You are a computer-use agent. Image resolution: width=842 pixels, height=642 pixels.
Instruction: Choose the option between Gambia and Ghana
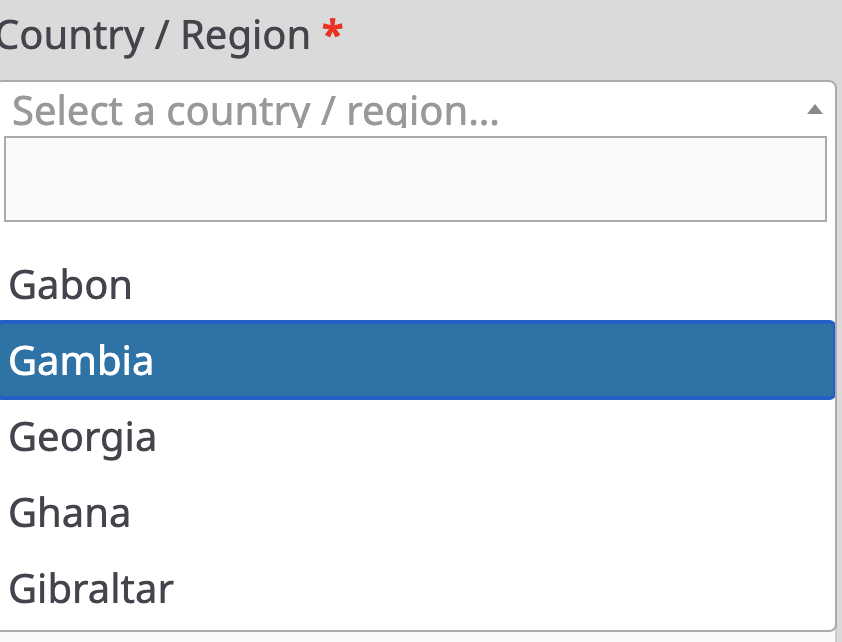(x=83, y=437)
